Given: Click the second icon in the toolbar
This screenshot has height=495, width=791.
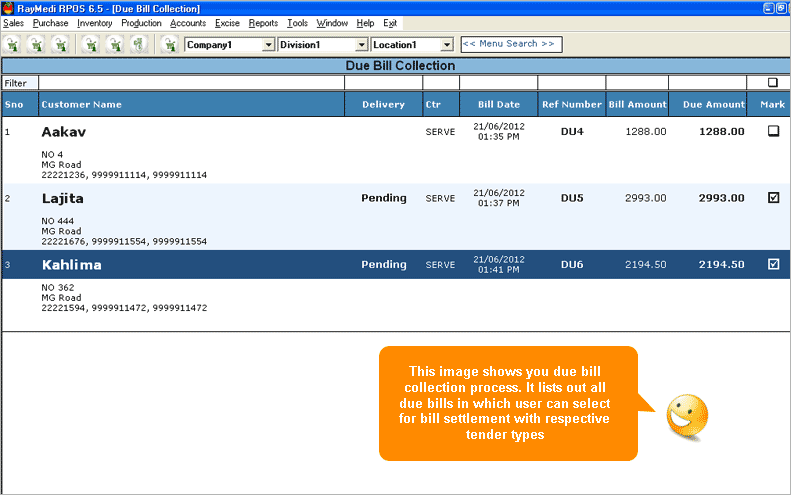Looking at the screenshot, I should coord(37,45).
